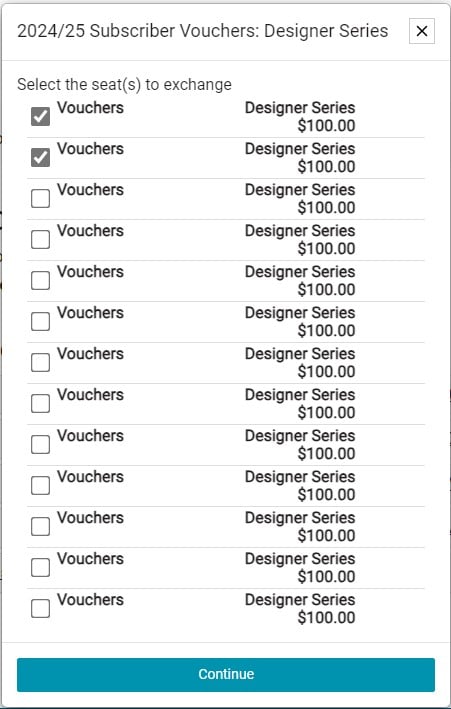
Task: Check the sixth voucher checkbox
Action: (40, 321)
